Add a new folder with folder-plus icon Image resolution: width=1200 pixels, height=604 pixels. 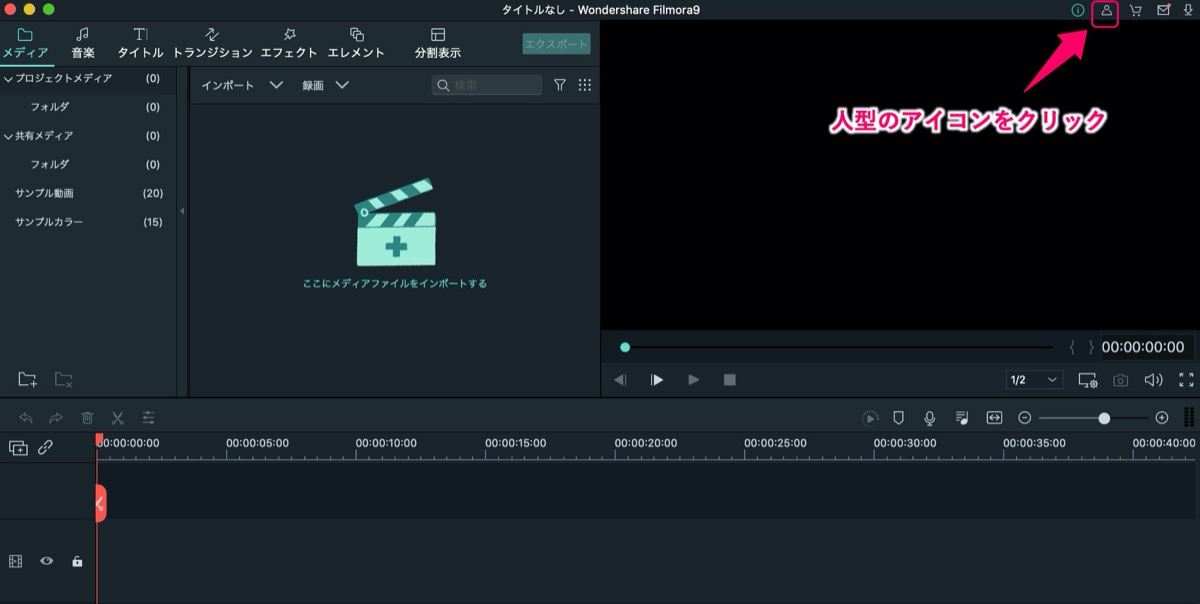[28, 379]
